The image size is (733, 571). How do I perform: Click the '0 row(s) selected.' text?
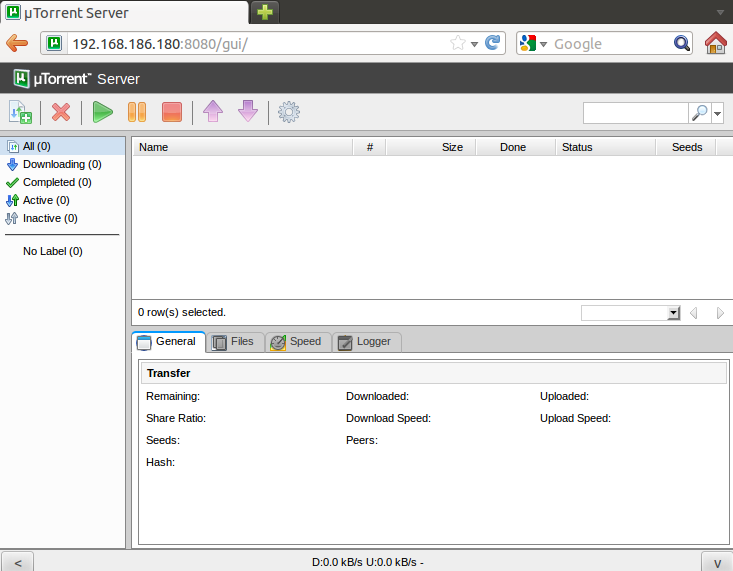click(182, 312)
